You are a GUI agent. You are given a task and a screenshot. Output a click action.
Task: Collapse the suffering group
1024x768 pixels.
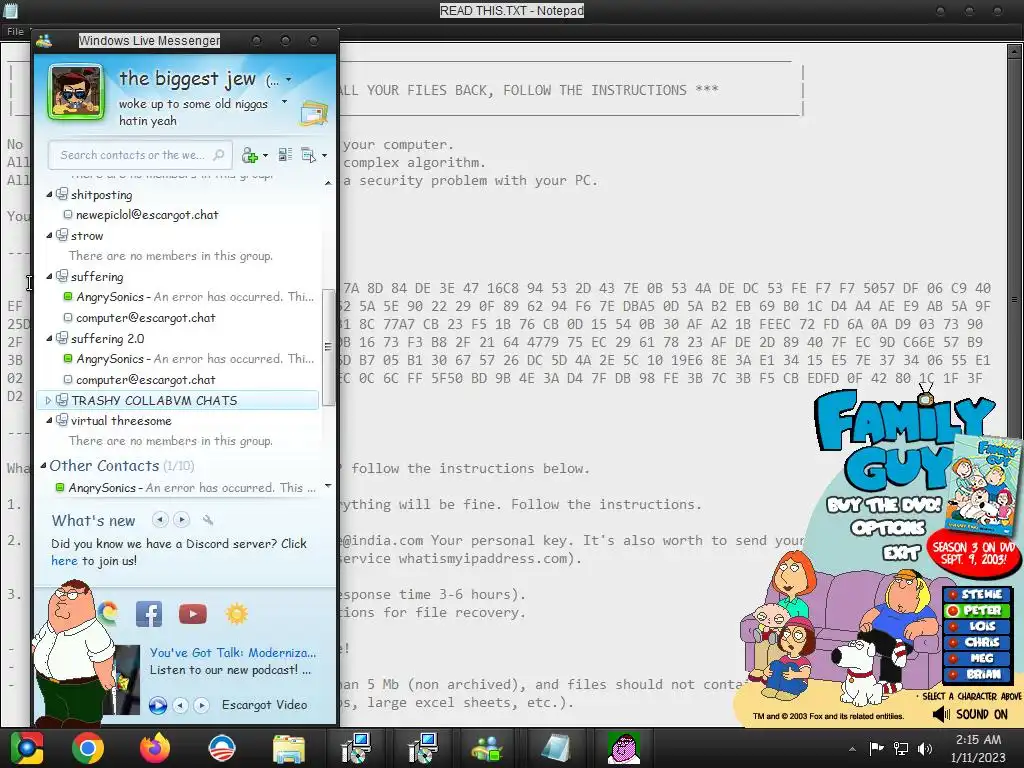pyautogui.click(x=49, y=276)
